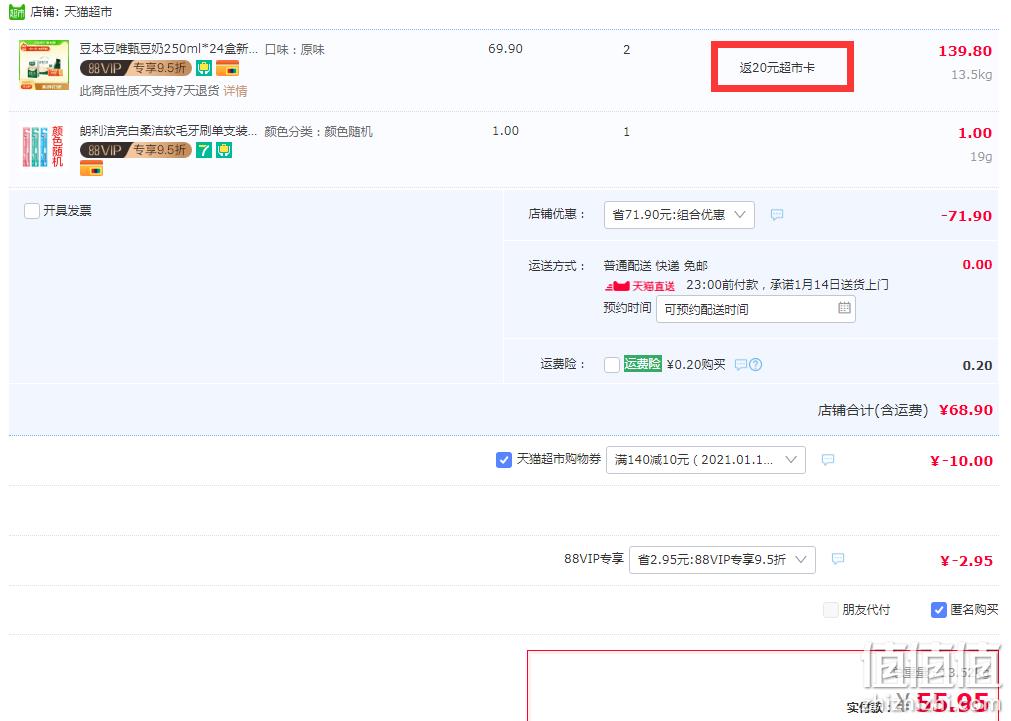Image resolution: width=1011 pixels, height=721 pixels.
Task: Click the 颜色分类：颜色随机 option text
Action: click(319, 132)
